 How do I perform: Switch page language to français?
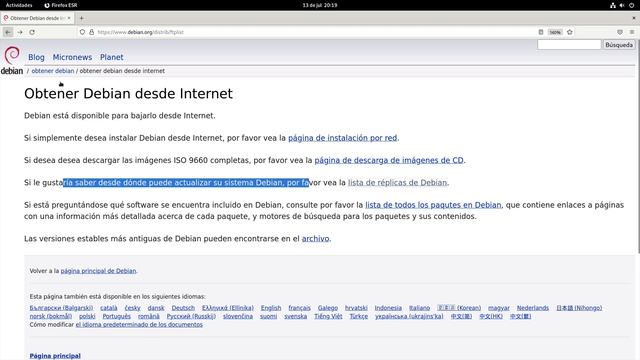[299, 308]
